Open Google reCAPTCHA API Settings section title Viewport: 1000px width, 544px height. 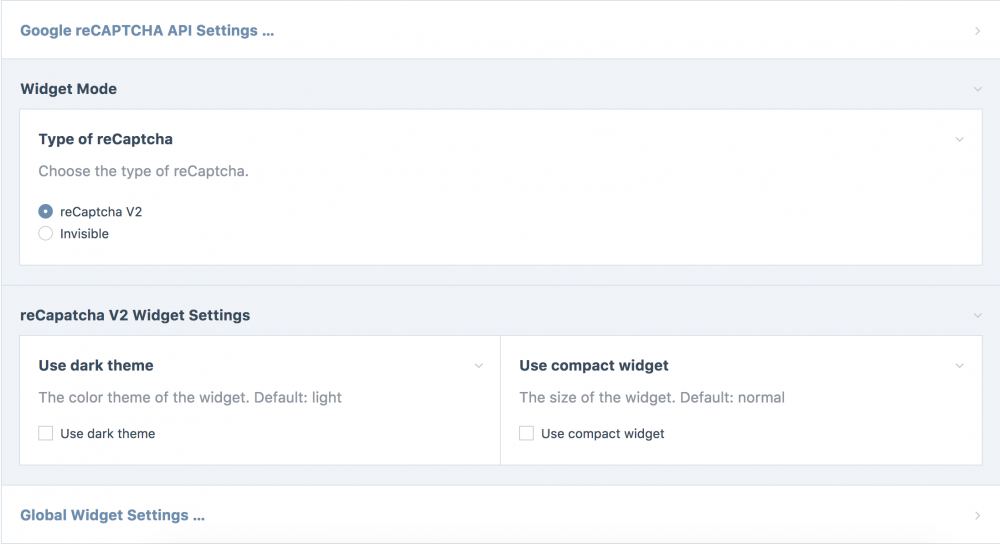[x=147, y=31]
